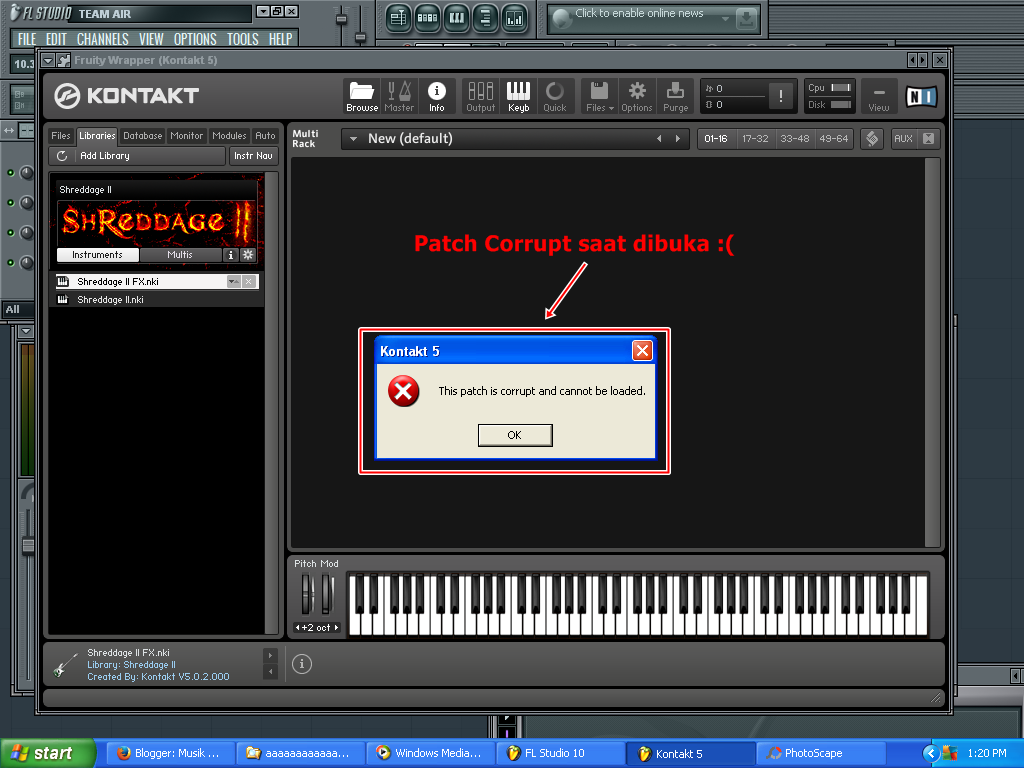Viewport: 1024px width, 768px height.
Task: Open FL Studio step sequencer icon
Action: tap(427, 18)
